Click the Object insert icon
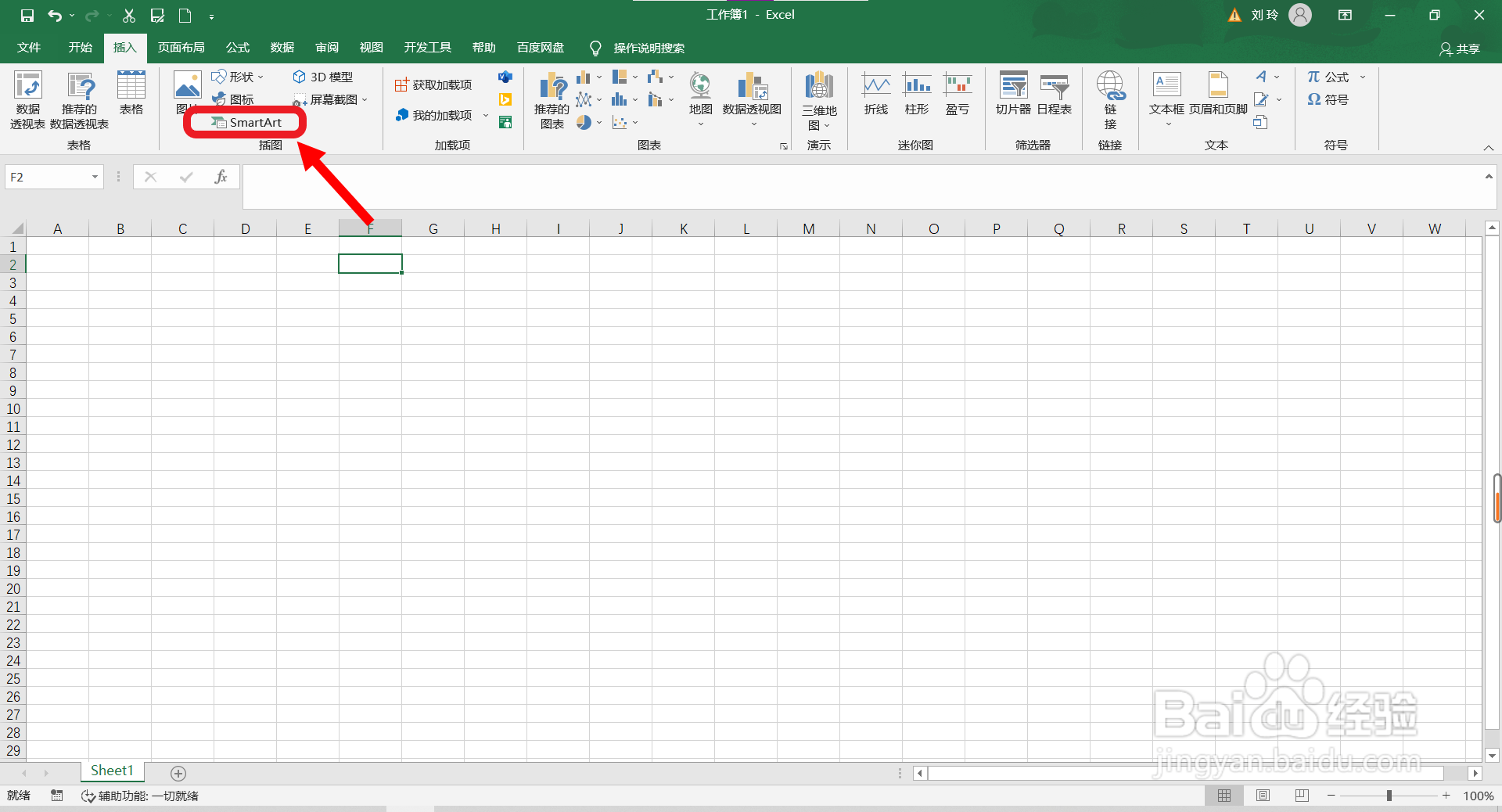The image size is (1502, 812). point(1260,122)
